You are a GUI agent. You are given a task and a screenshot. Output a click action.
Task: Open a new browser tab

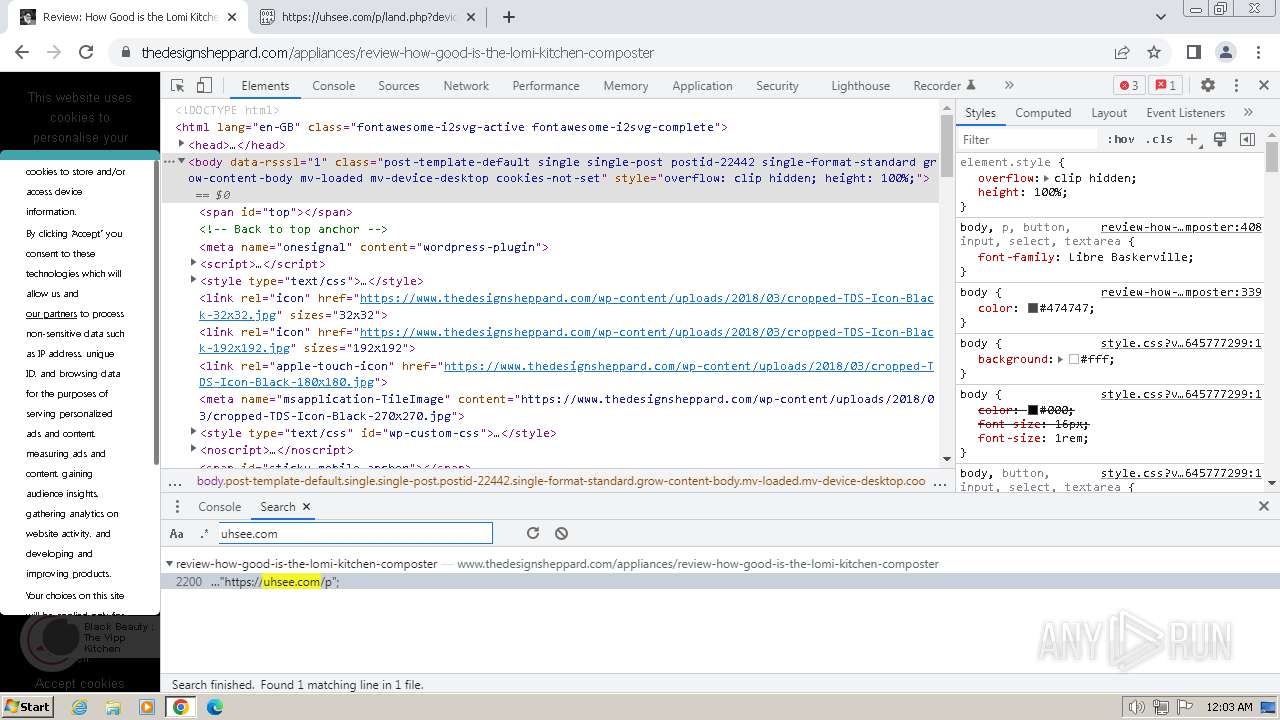[509, 17]
